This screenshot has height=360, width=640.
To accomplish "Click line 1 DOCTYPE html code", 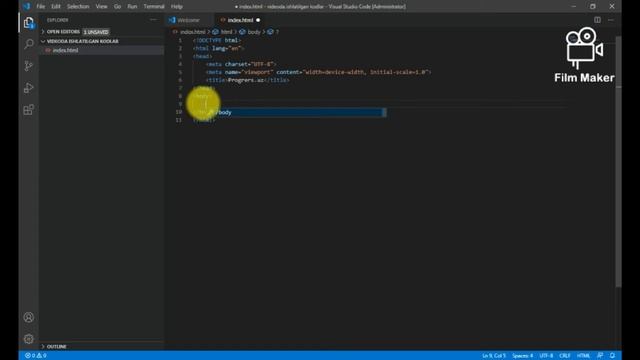I will pyautogui.click(x=217, y=40).
